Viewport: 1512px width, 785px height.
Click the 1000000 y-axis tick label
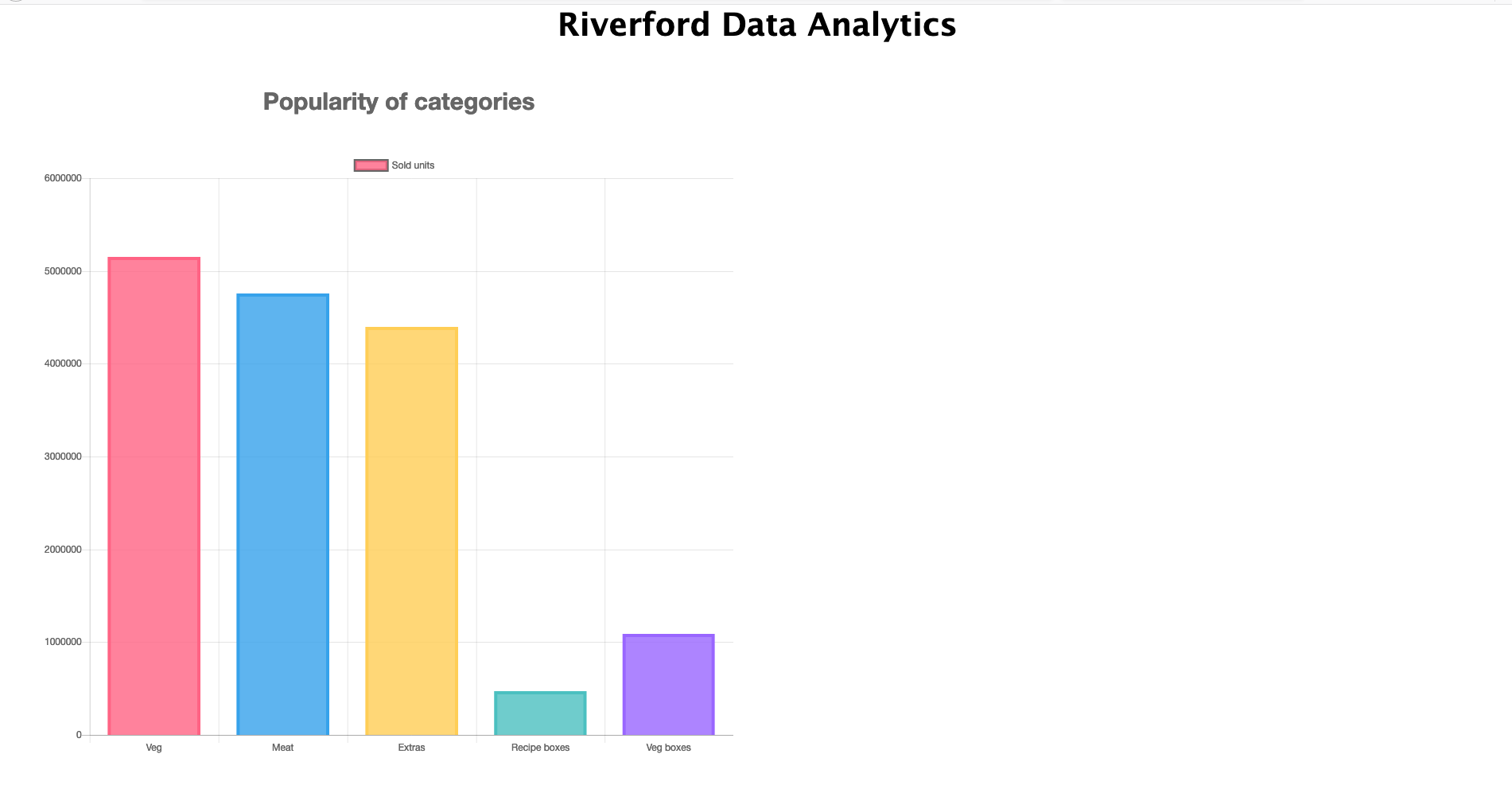click(63, 642)
